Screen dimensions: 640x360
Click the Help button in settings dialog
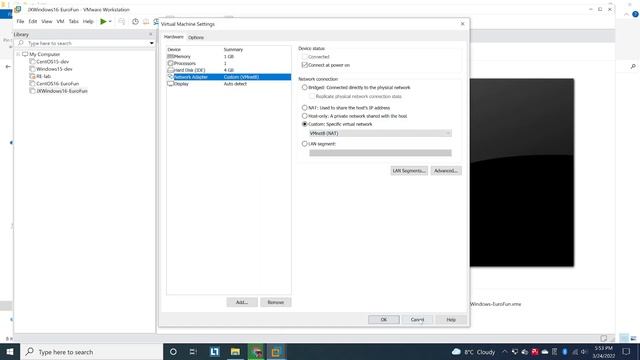(x=451, y=320)
